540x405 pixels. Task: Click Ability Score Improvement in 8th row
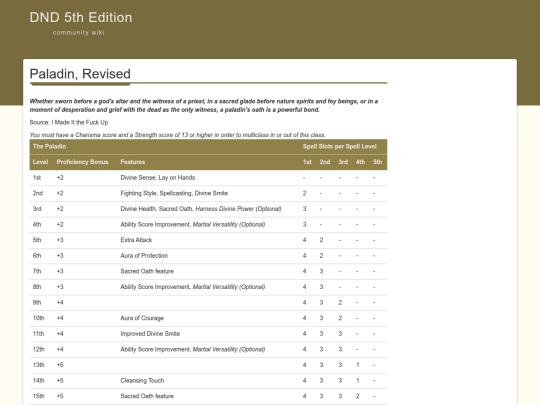[x=155, y=287]
